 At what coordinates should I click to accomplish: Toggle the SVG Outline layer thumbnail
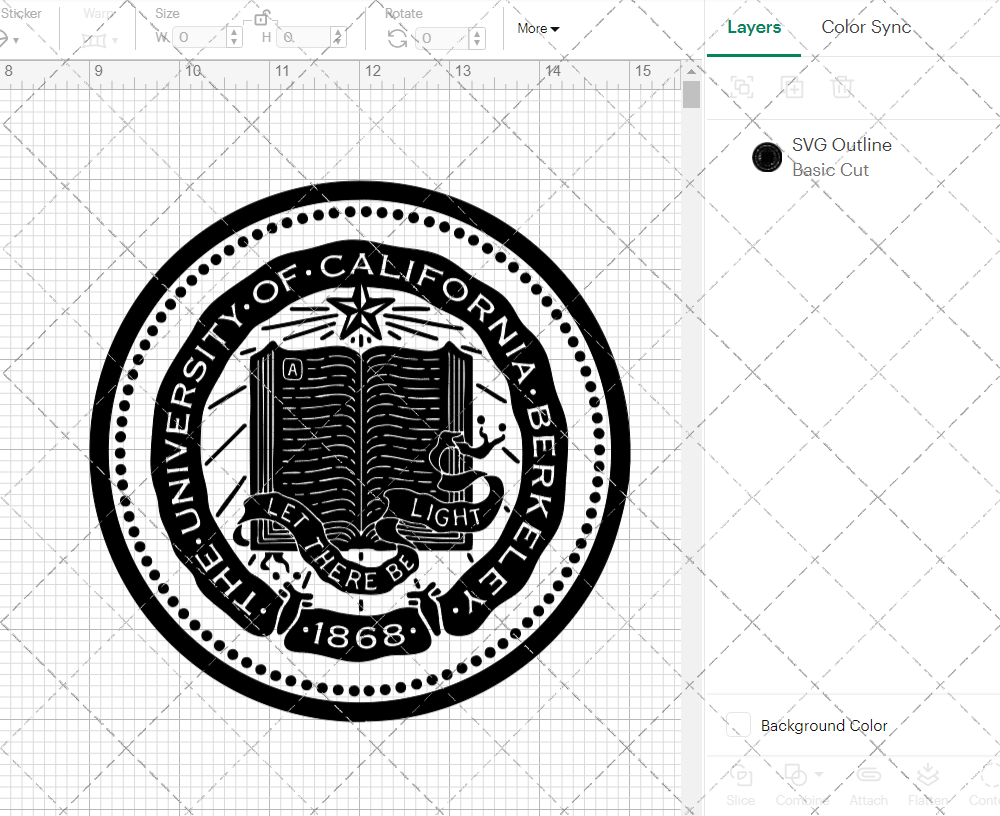[767, 157]
